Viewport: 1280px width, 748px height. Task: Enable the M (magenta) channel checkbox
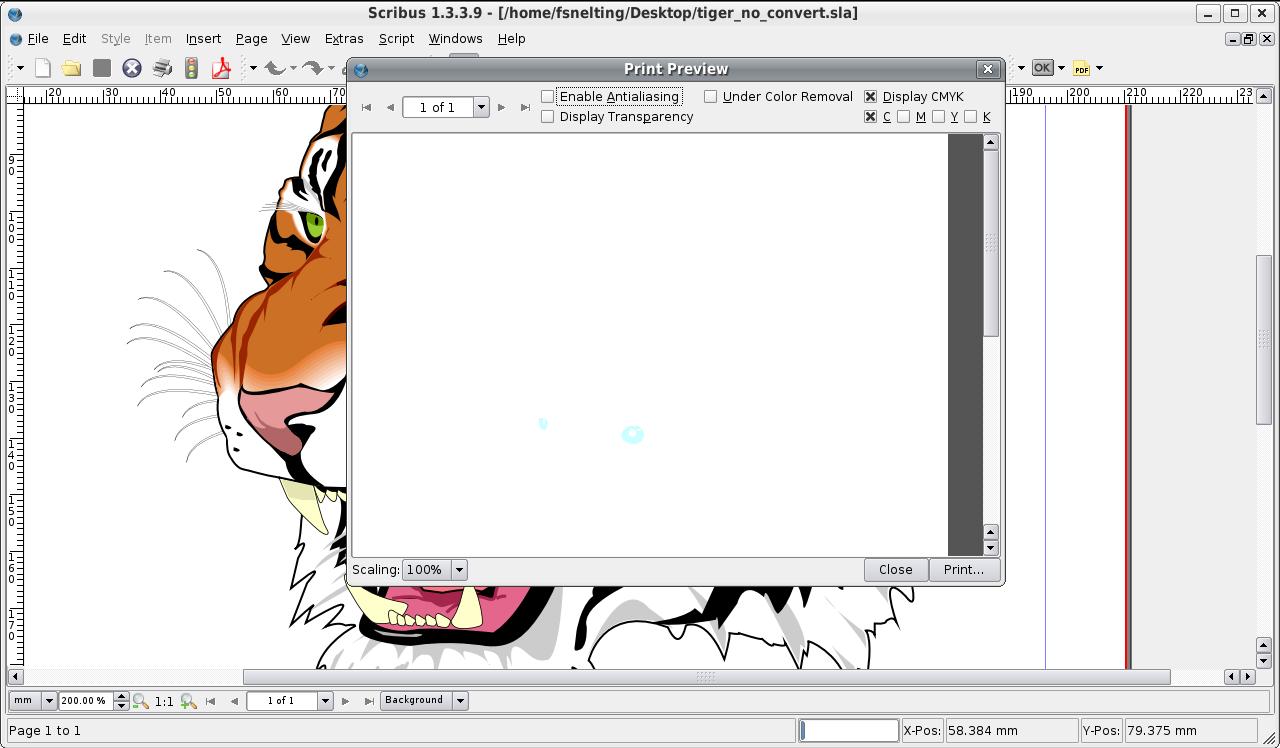tap(903, 116)
